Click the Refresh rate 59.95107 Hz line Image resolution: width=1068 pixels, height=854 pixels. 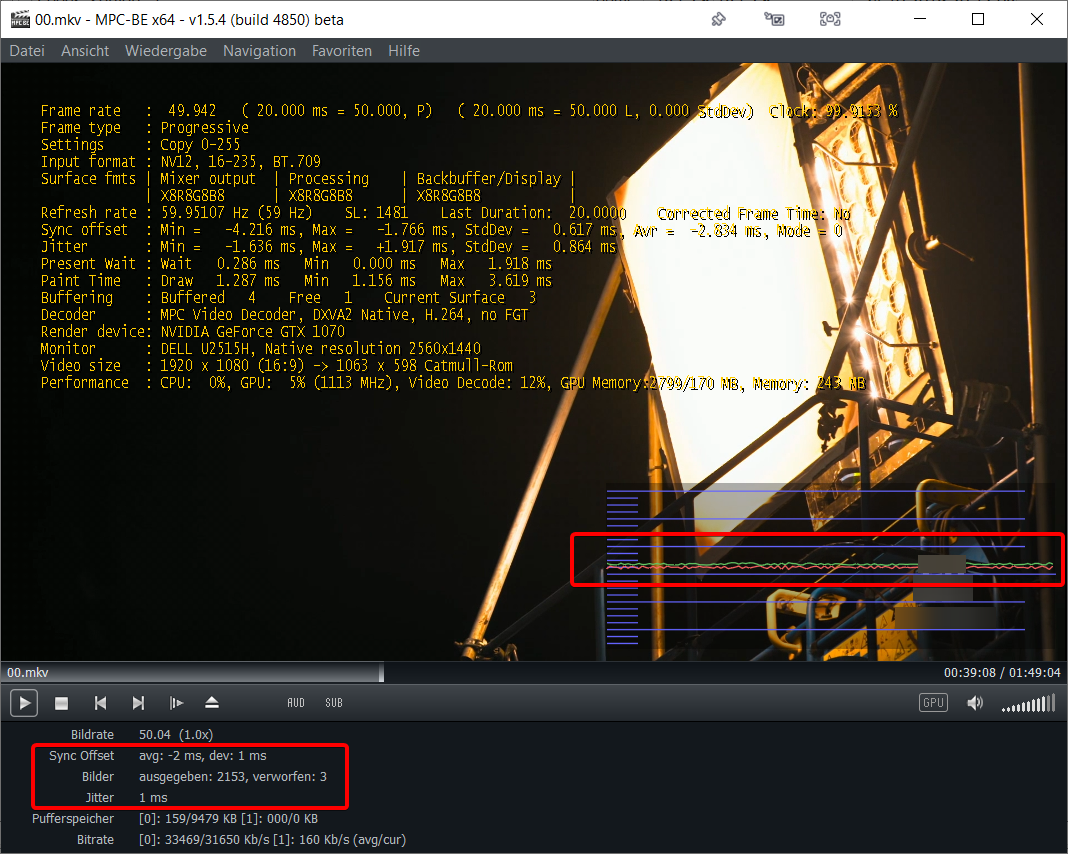tap(445, 212)
